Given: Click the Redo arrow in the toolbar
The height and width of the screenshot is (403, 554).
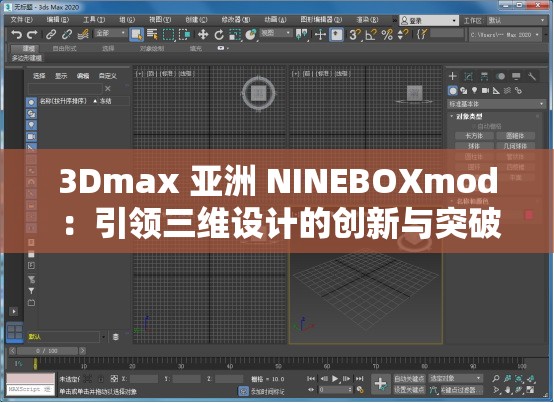Looking at the screenshot, I should pyautogui.click(x=32, y=34).
